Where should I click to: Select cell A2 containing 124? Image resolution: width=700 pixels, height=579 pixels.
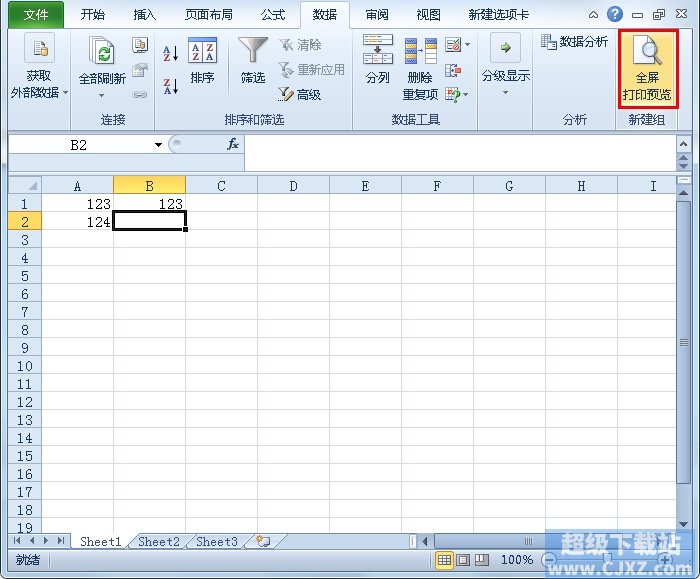78,222
